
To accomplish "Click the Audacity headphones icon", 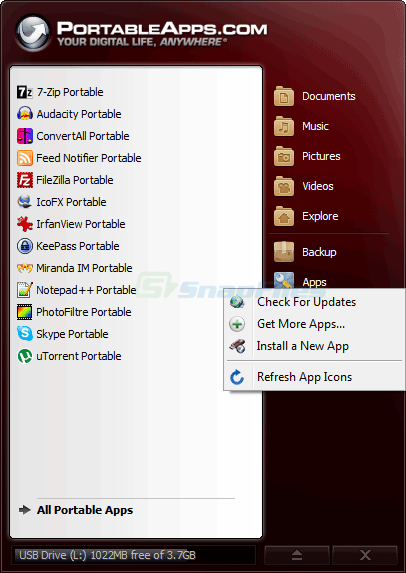I will [x=24, y=114].
